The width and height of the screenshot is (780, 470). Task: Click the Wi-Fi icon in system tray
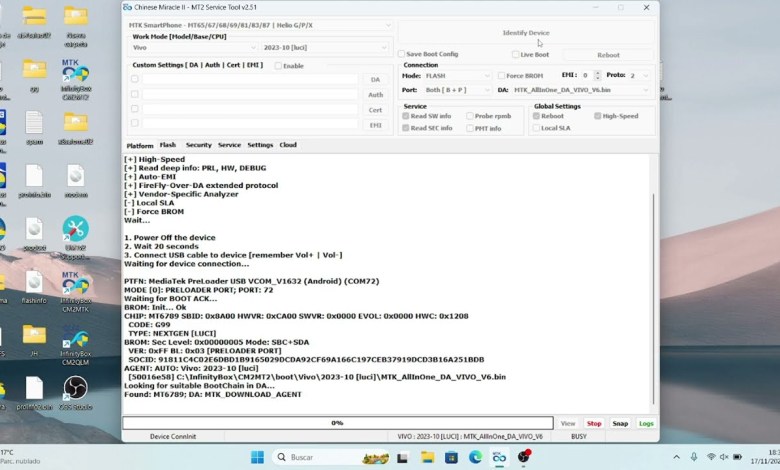(x=710, y=457)
